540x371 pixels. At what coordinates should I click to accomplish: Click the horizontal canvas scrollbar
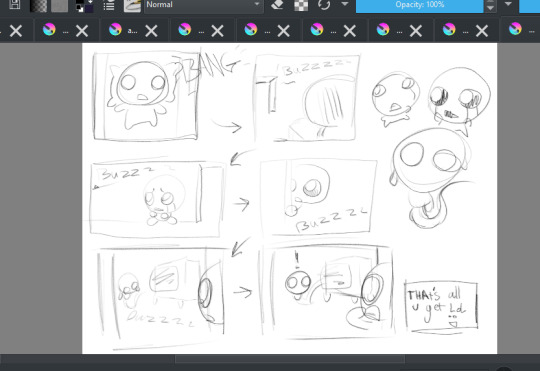click(x=290, y=359)
